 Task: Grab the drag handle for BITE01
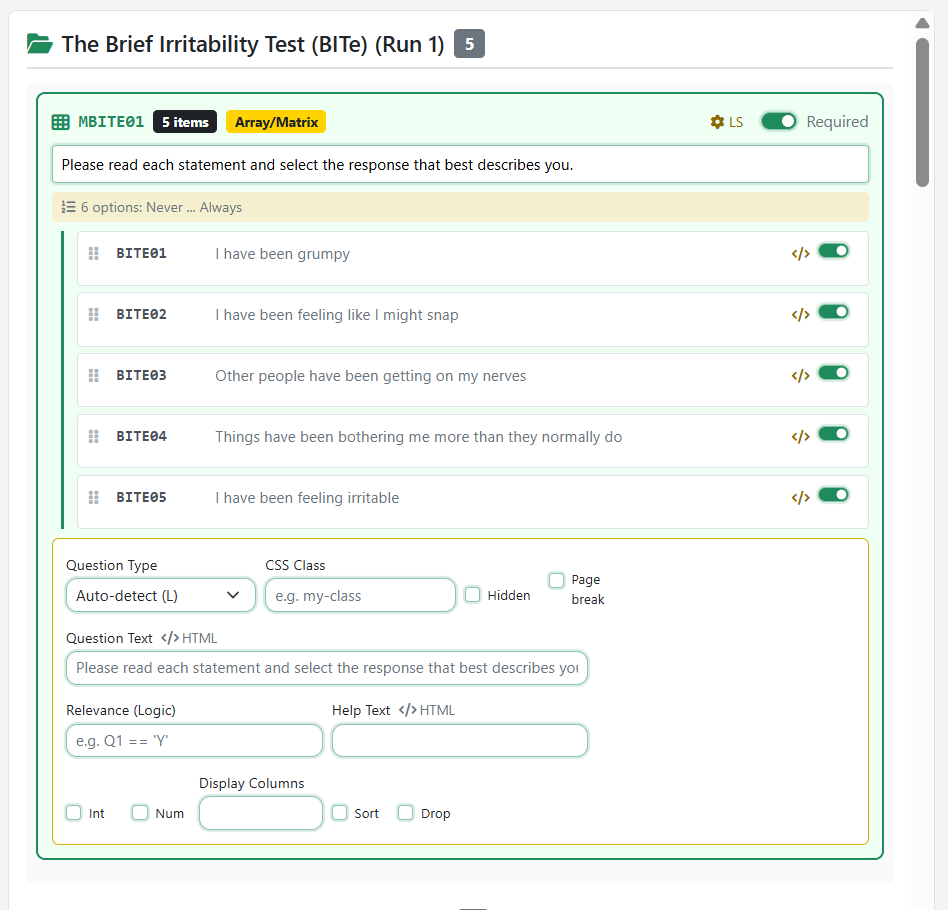[94, 253]
